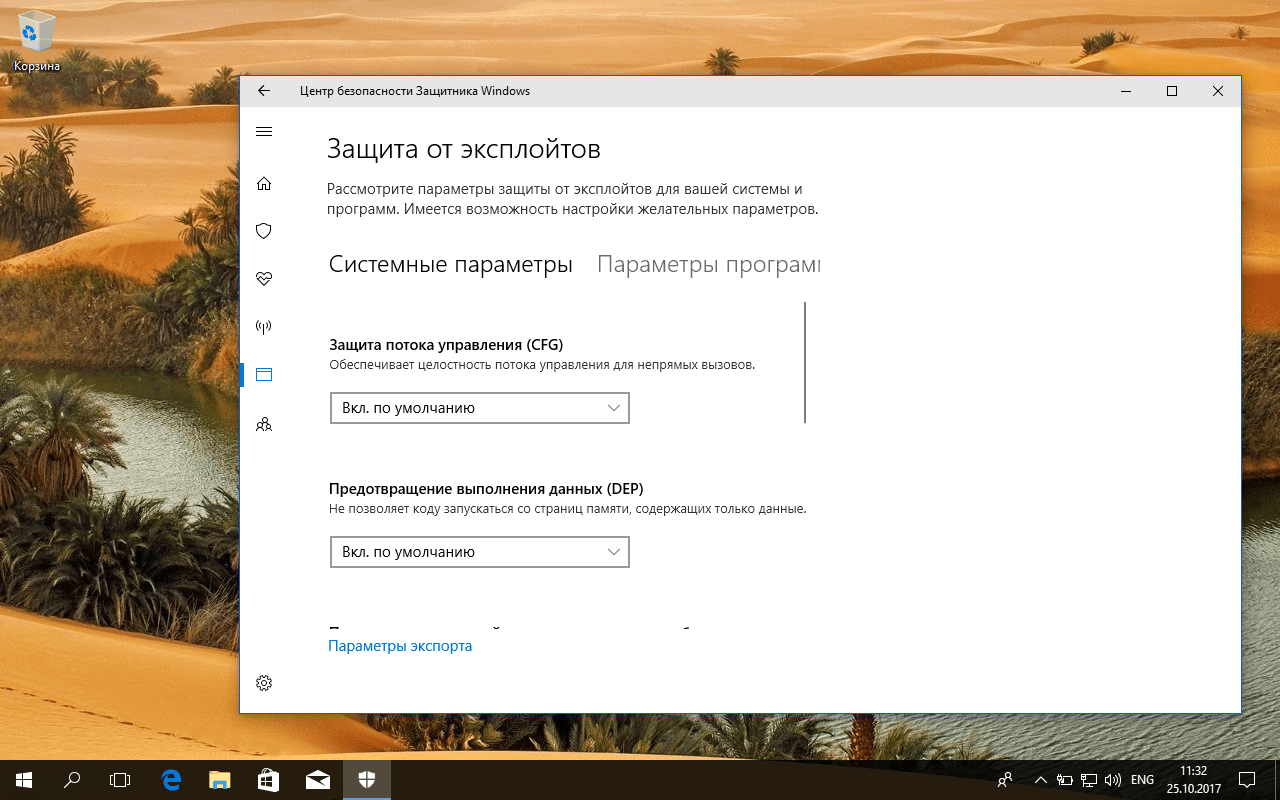Click the Защита потока управления (CFG) label
This screenshot has height=800, width=1280.
(x=446, y=345)
